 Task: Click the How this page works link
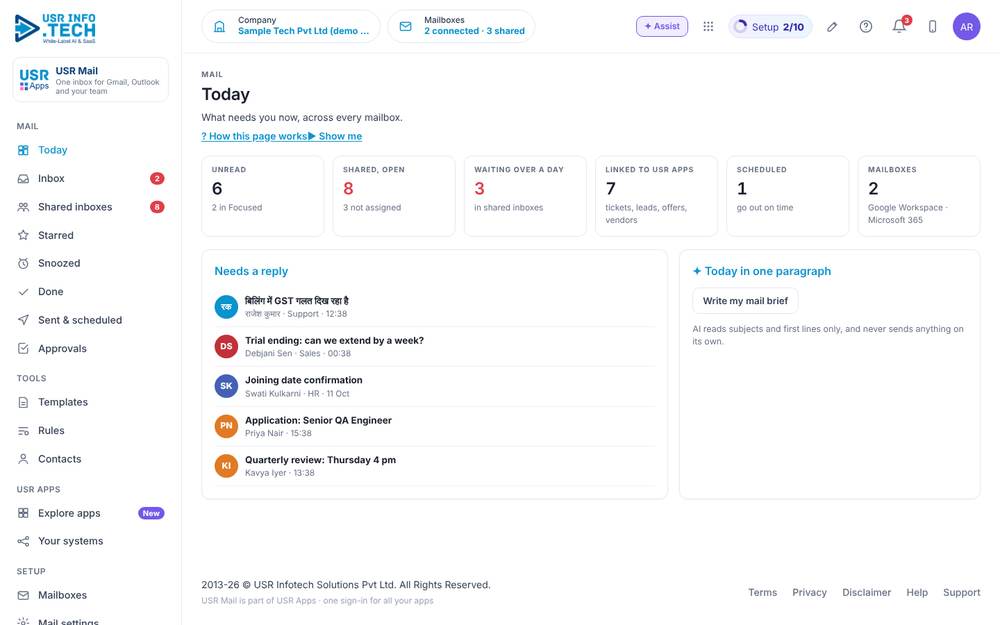click(254, 136)
